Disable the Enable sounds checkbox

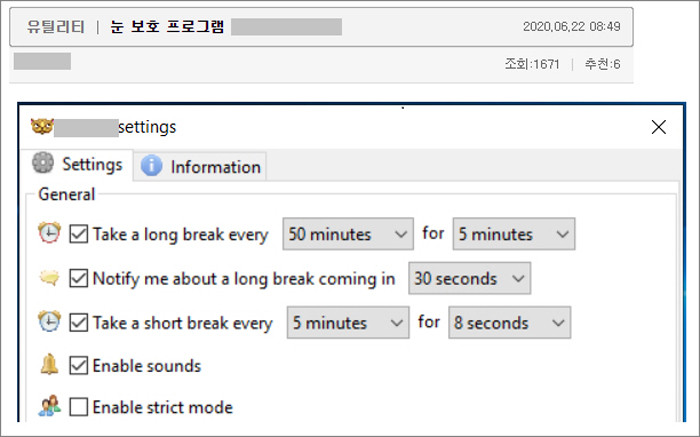pos(79,366)
